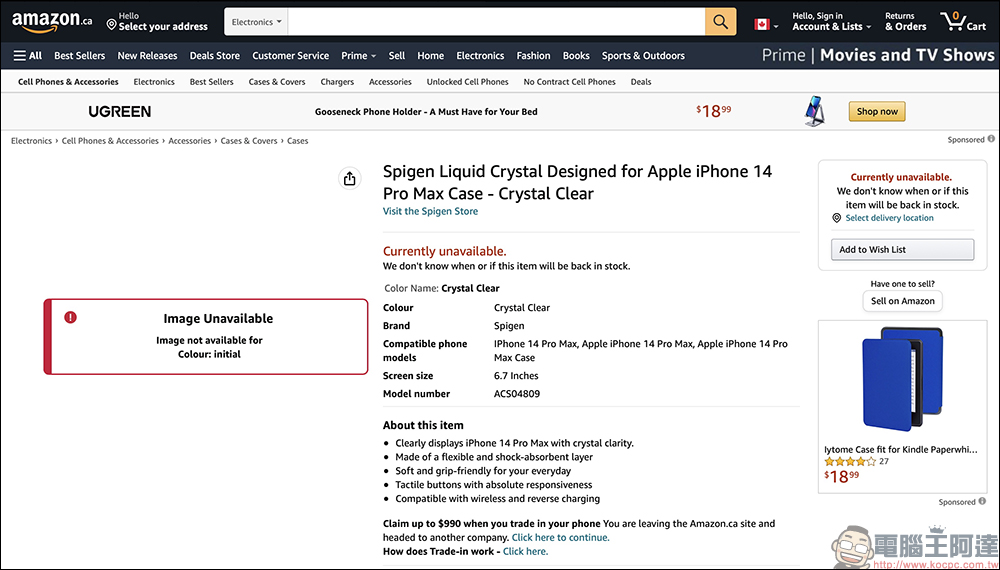Open Best Sellers in main nav bar

click(80, 55)
